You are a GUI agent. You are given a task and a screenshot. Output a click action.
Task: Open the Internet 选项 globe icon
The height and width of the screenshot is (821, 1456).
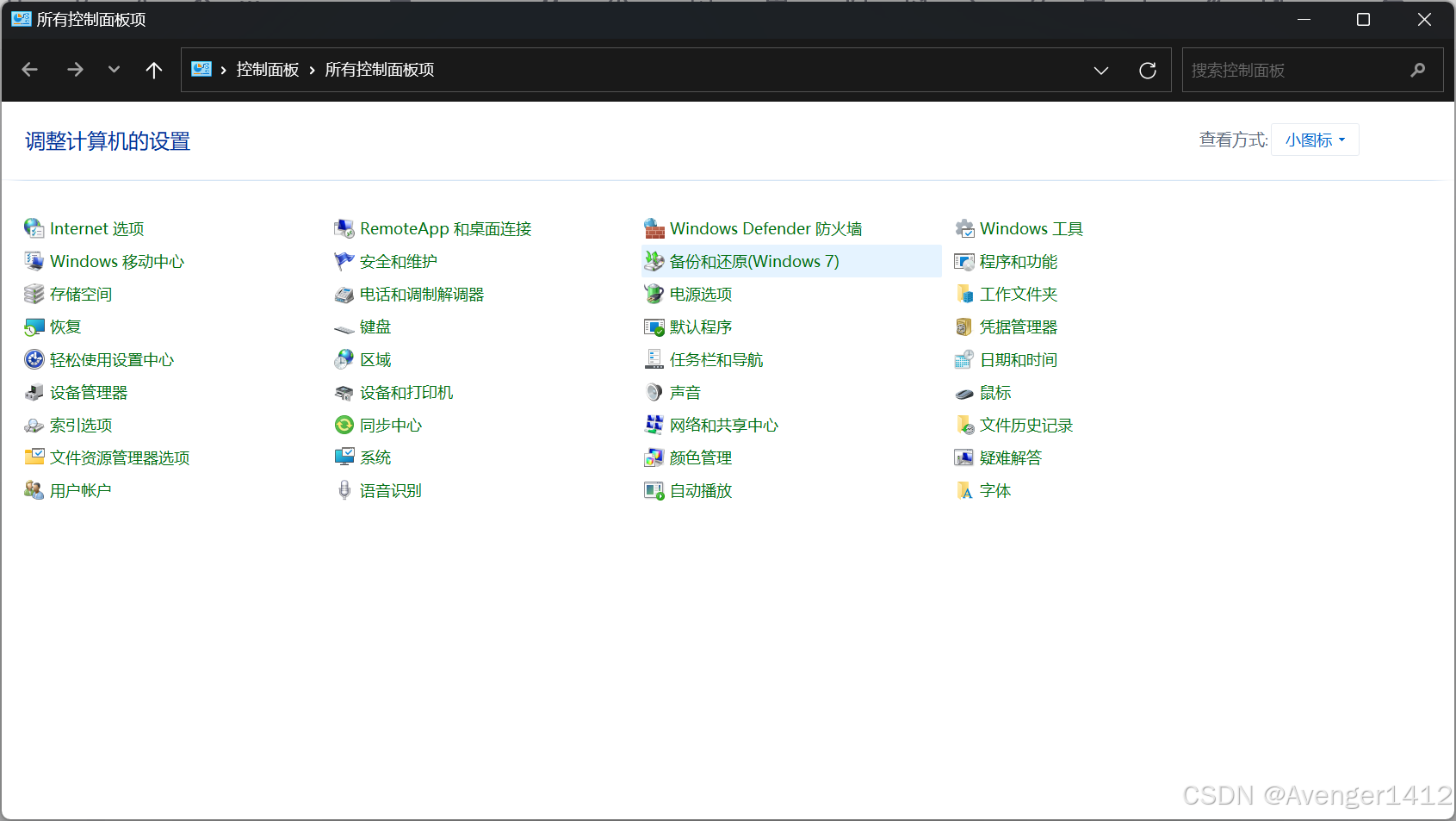click(34, 228)
